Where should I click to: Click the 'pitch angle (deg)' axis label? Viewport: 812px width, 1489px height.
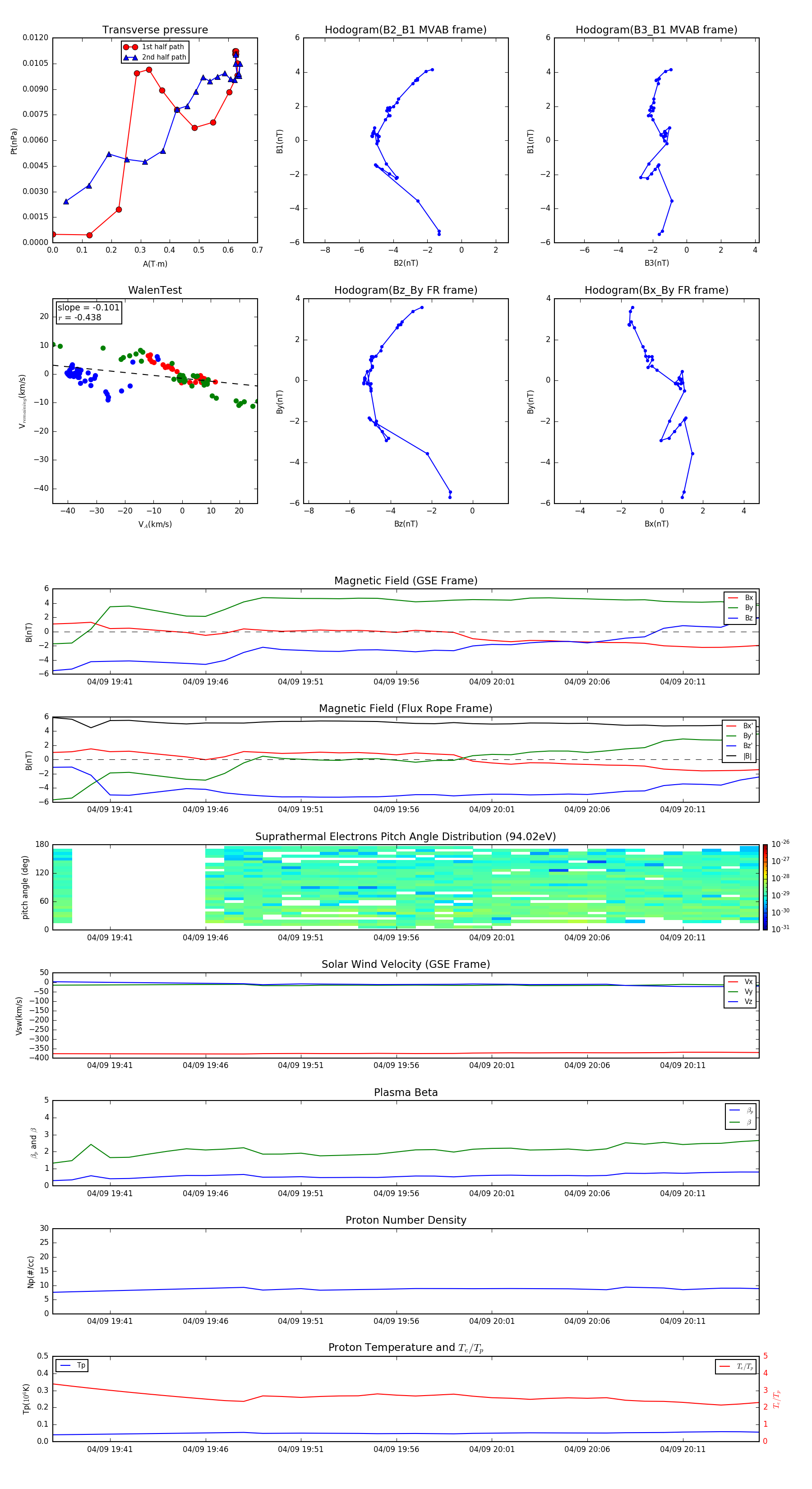click(x=25, y=887)
